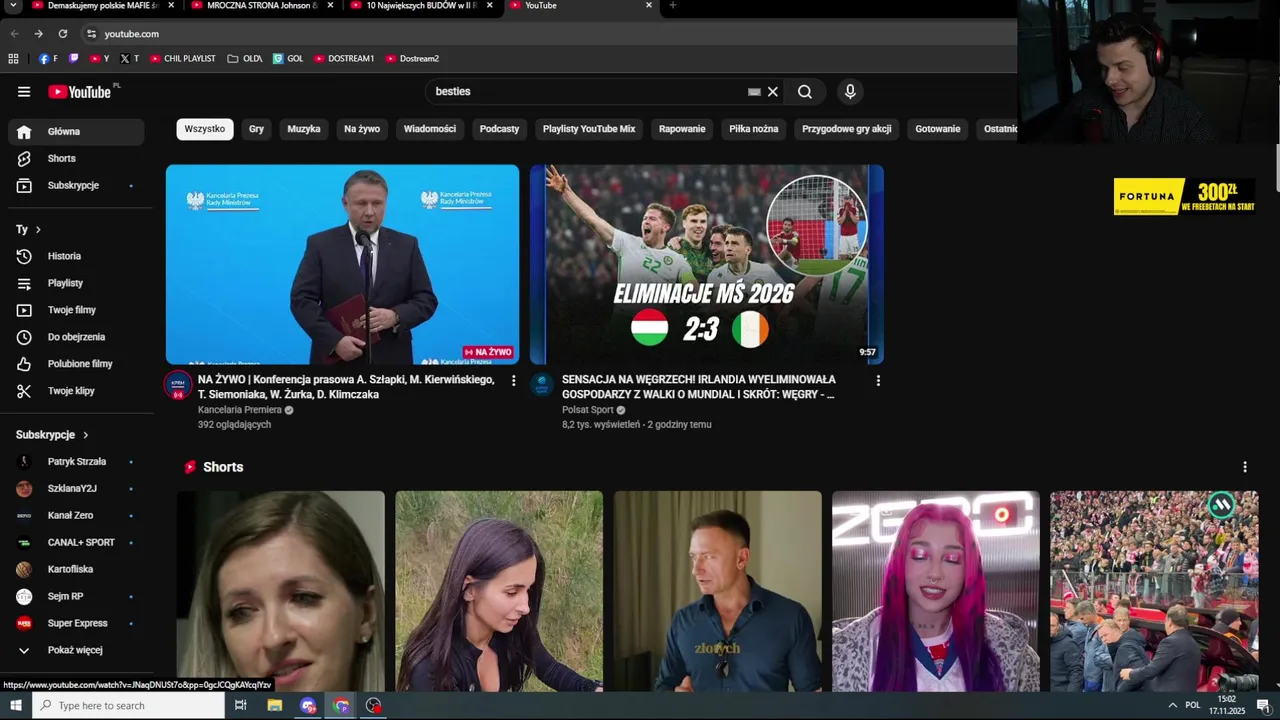This screenshot has height=720, width=1280.
Task: Open Polsat Sport channel name link
Action: pos(588,410)
